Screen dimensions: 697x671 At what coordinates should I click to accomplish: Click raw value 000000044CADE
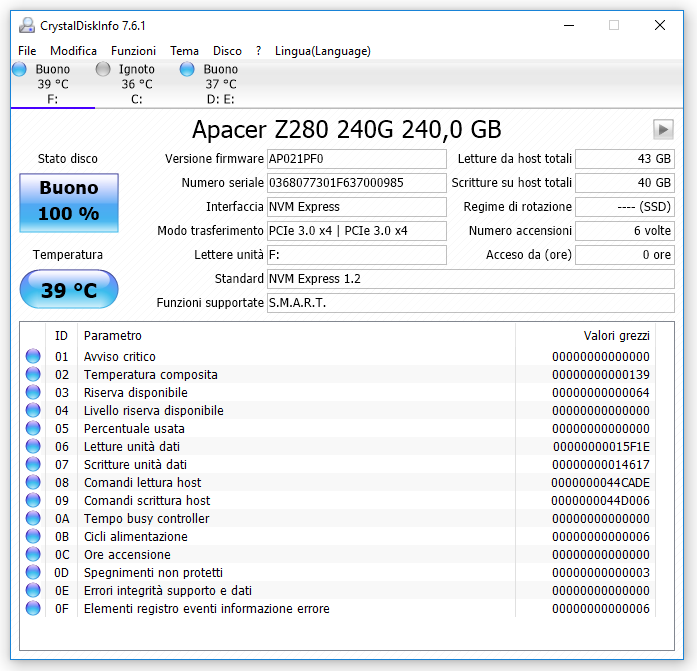click(601, 483)
